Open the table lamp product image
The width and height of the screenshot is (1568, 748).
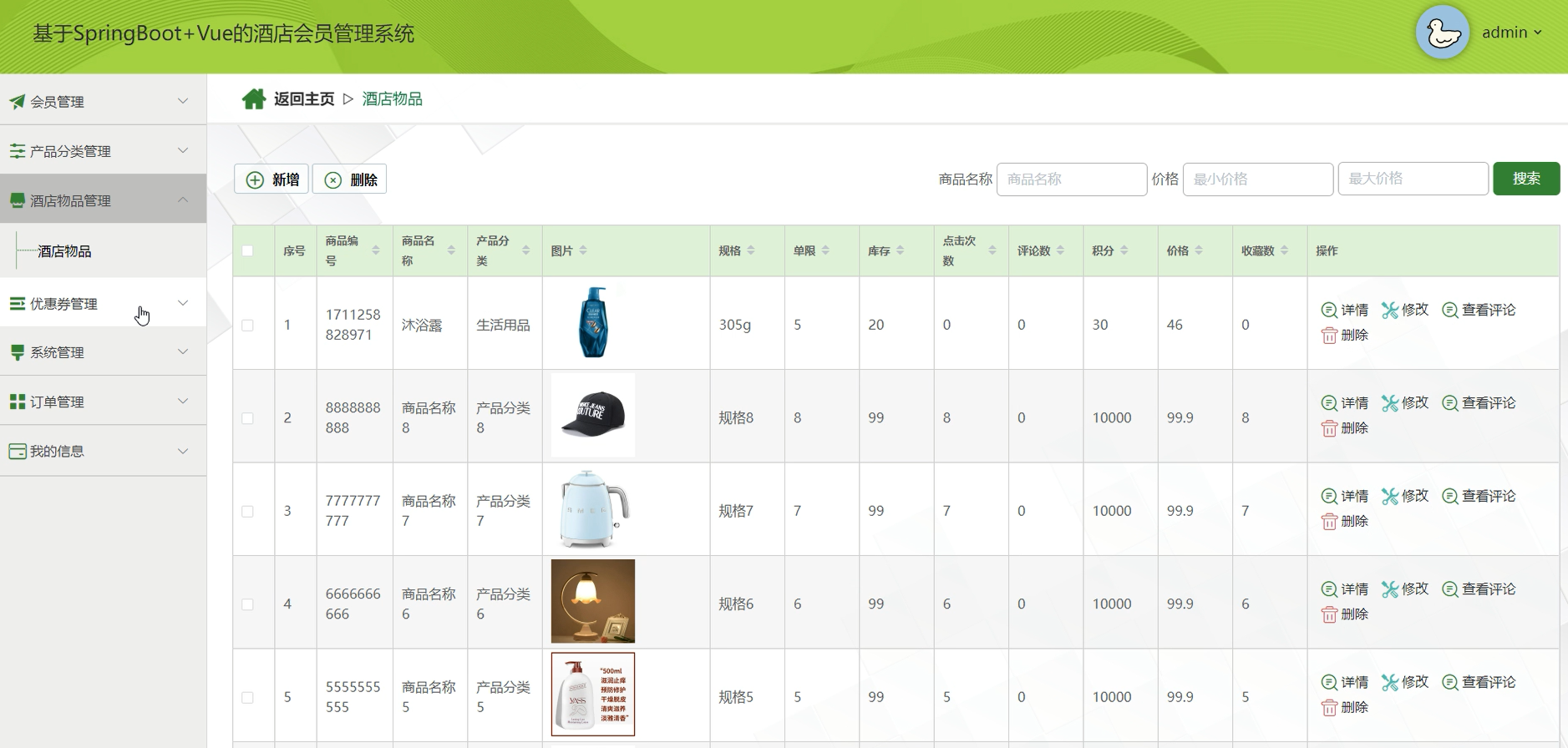coord(593,601)
